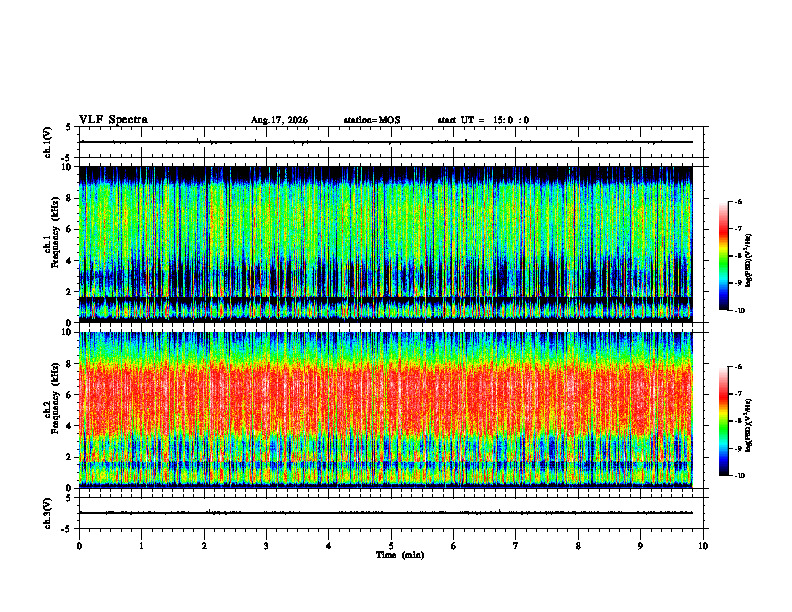Click the time axis tick label "8"
The image size is (792, 612).
click(578, 546)
